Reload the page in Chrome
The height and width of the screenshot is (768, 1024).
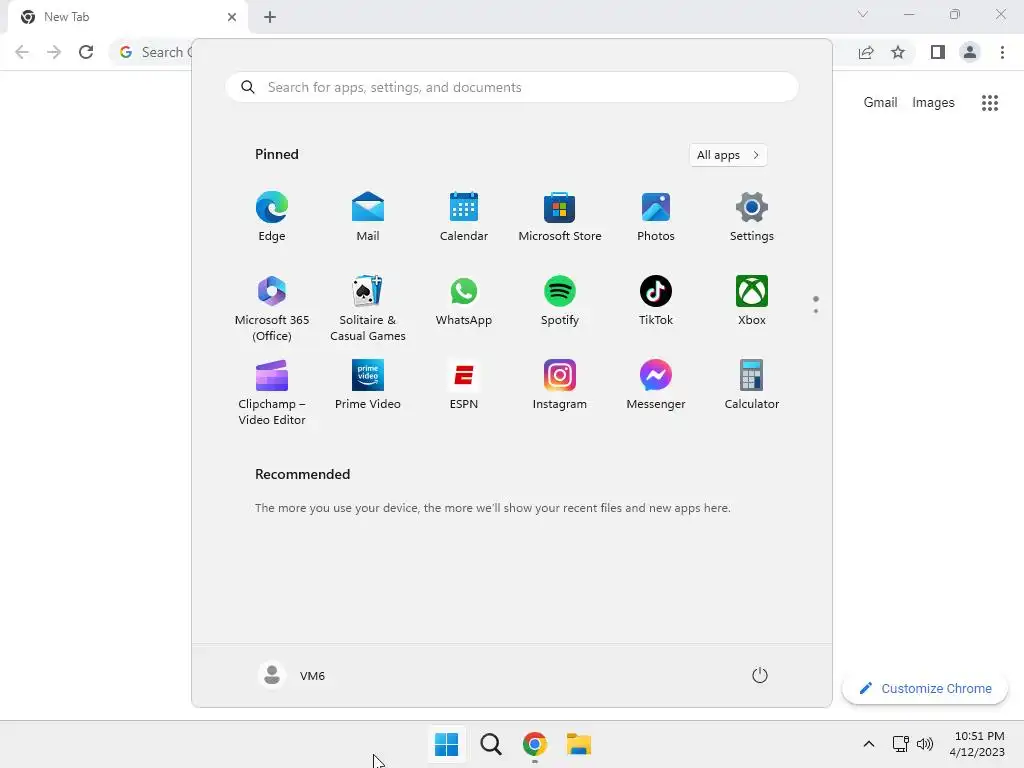pyautogui.click(x=86, y=52)
